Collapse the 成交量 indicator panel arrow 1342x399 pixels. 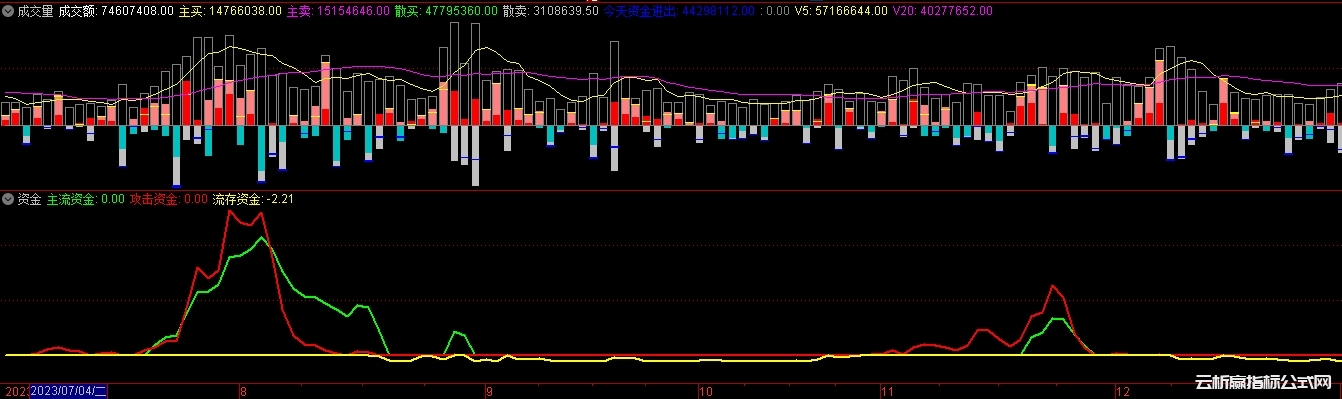pos(8,11)
